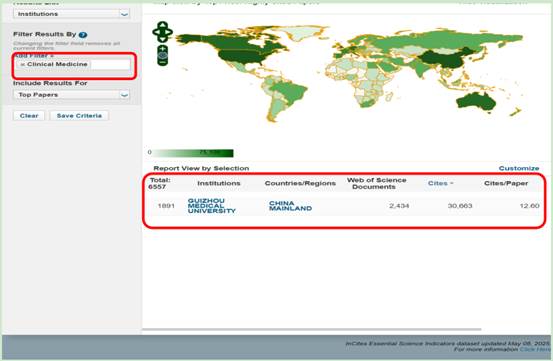Click the green map color scale bar
Image resolution: width=553 pixels, height=361 pixels.
(193, 153)
